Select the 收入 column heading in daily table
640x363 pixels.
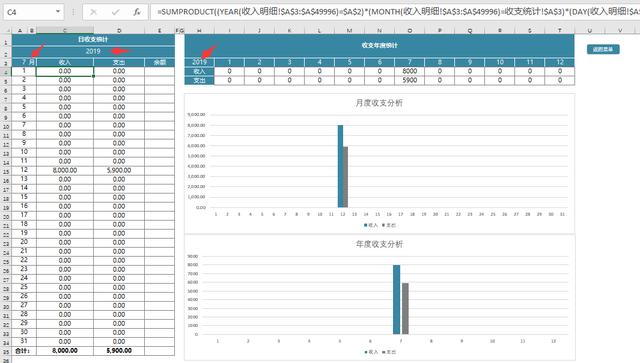point(65,62)
